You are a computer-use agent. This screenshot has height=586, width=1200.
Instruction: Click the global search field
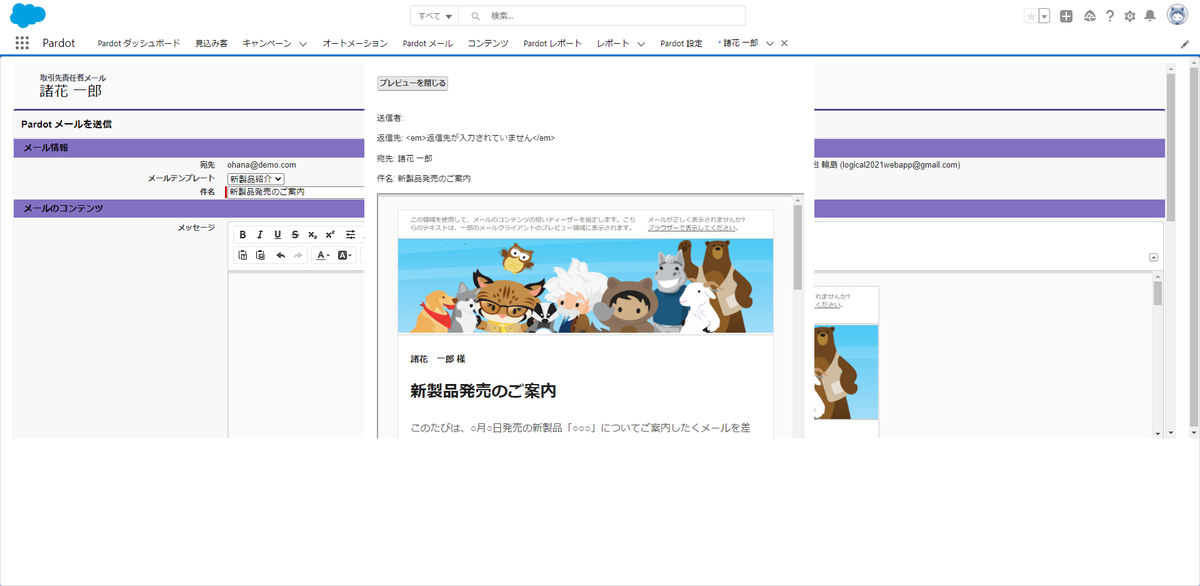(x=602, y=16)
